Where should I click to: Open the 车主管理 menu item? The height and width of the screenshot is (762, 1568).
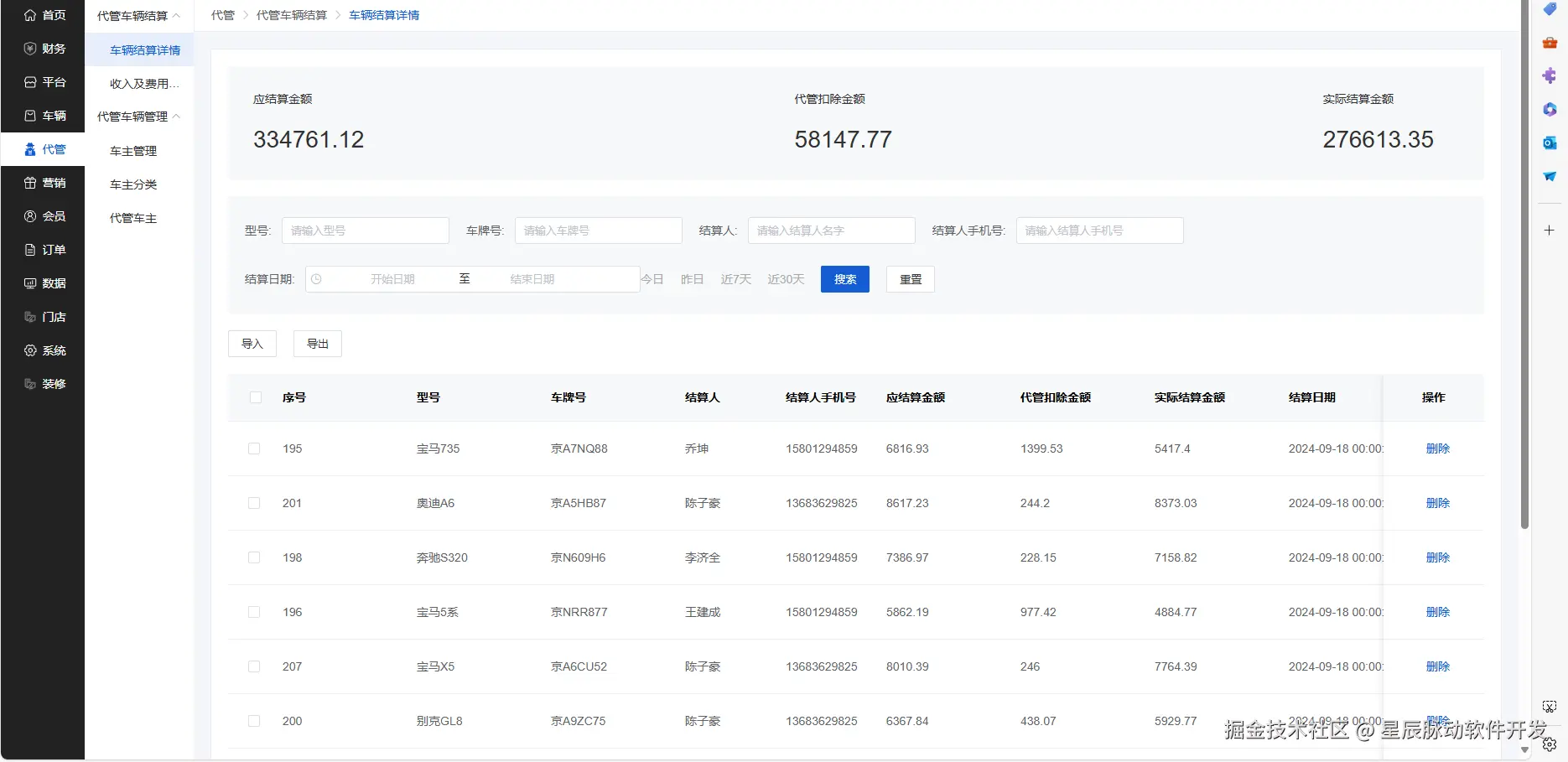(139, 151)
